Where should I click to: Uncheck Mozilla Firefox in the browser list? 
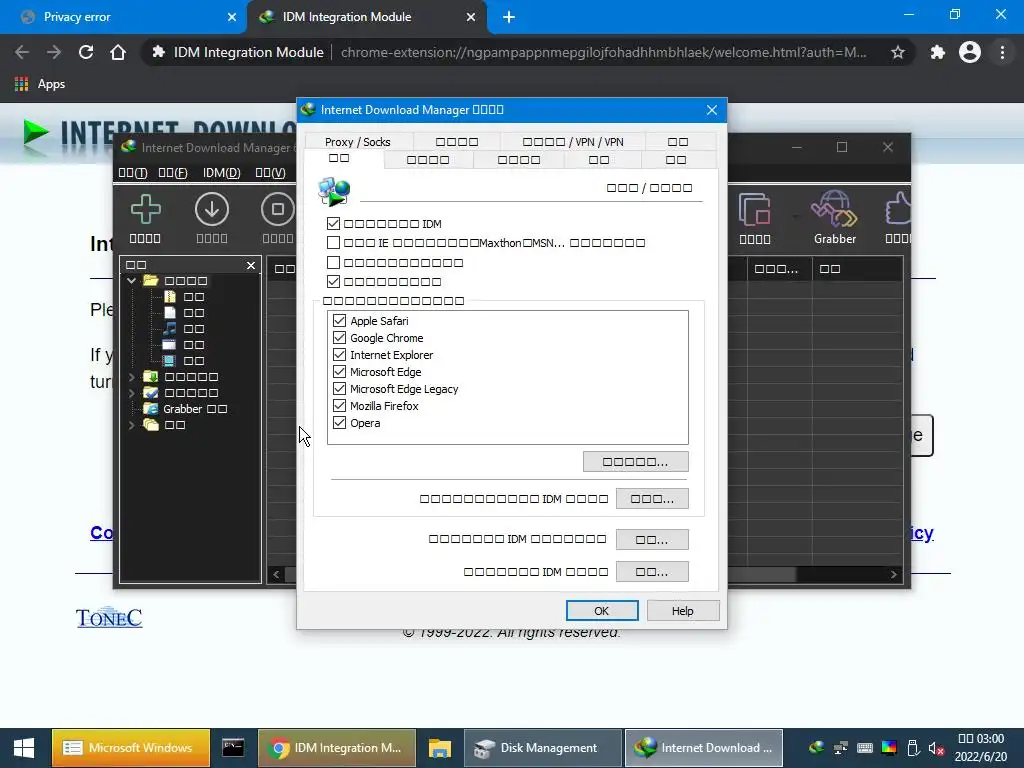point(339,406)
